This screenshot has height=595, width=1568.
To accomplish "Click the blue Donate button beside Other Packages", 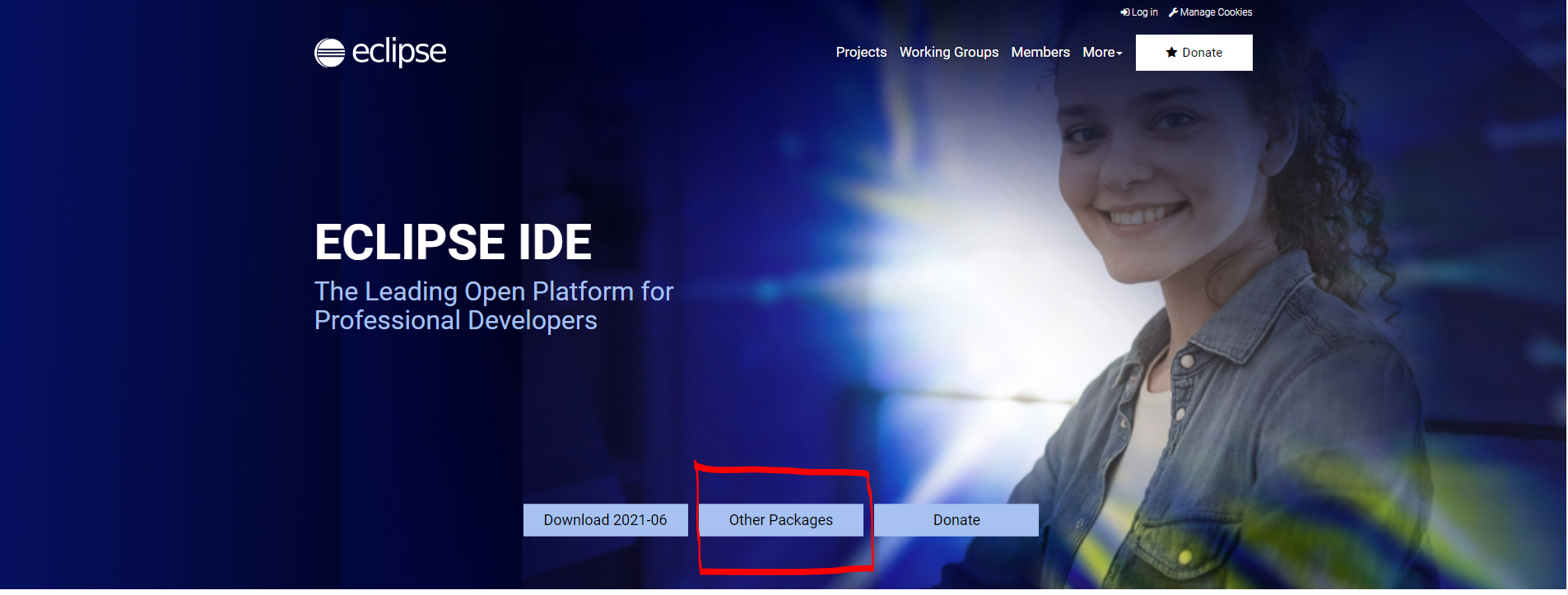I will click(956, 520).
